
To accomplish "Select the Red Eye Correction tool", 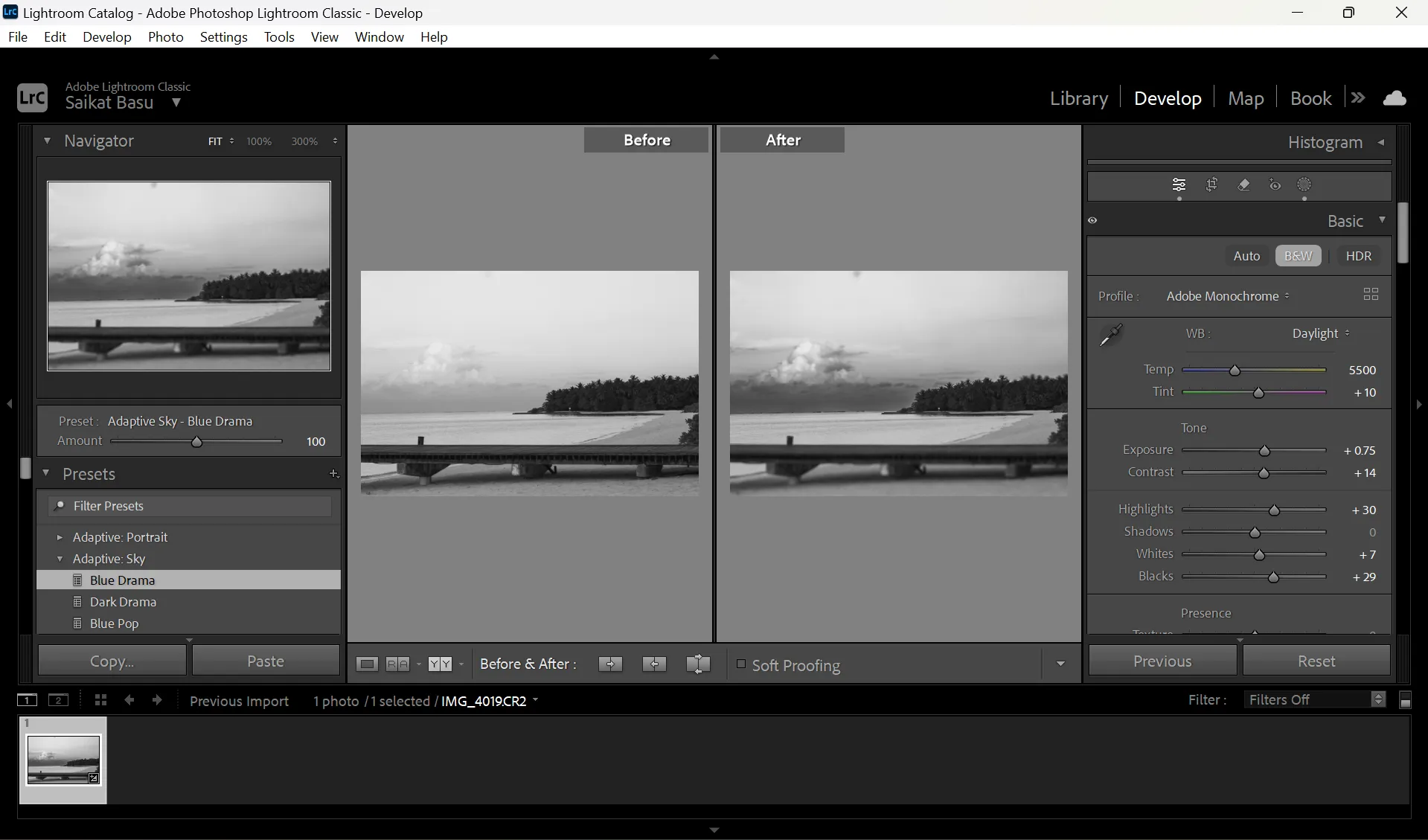I will (x=1274, y=185).
